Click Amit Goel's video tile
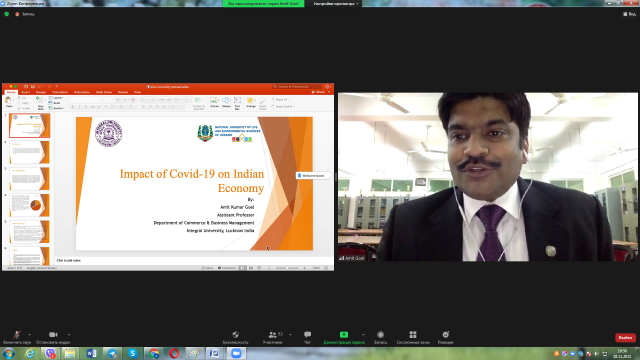 tap(488, 177)
